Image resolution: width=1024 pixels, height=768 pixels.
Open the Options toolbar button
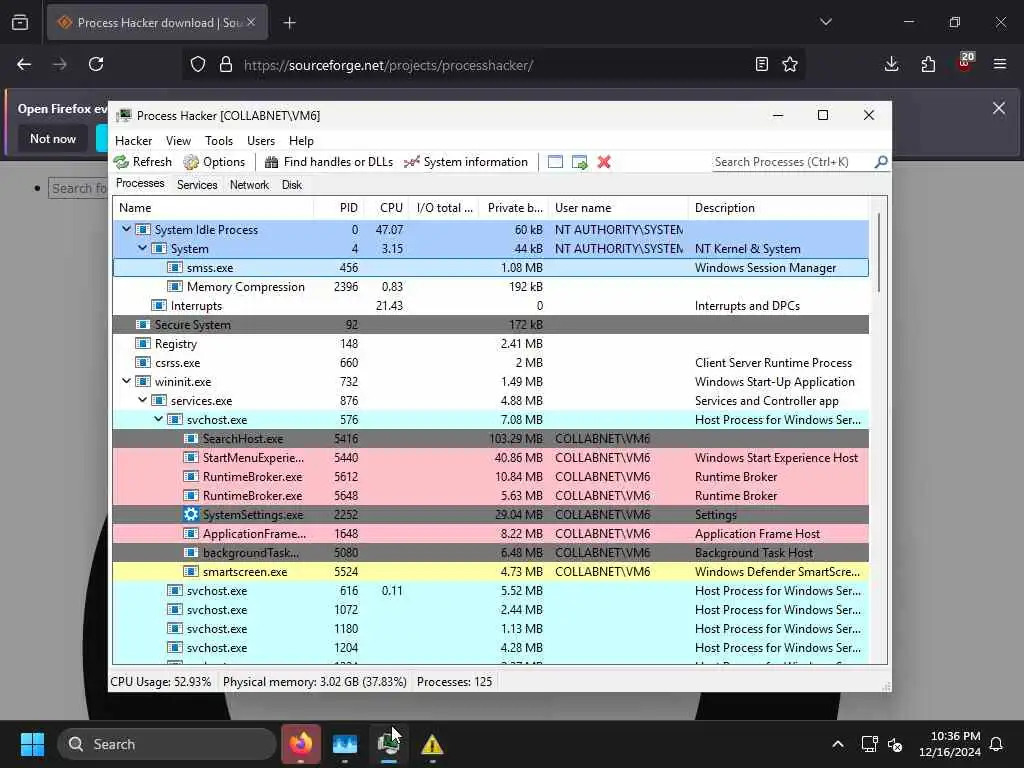coord(214,162)
